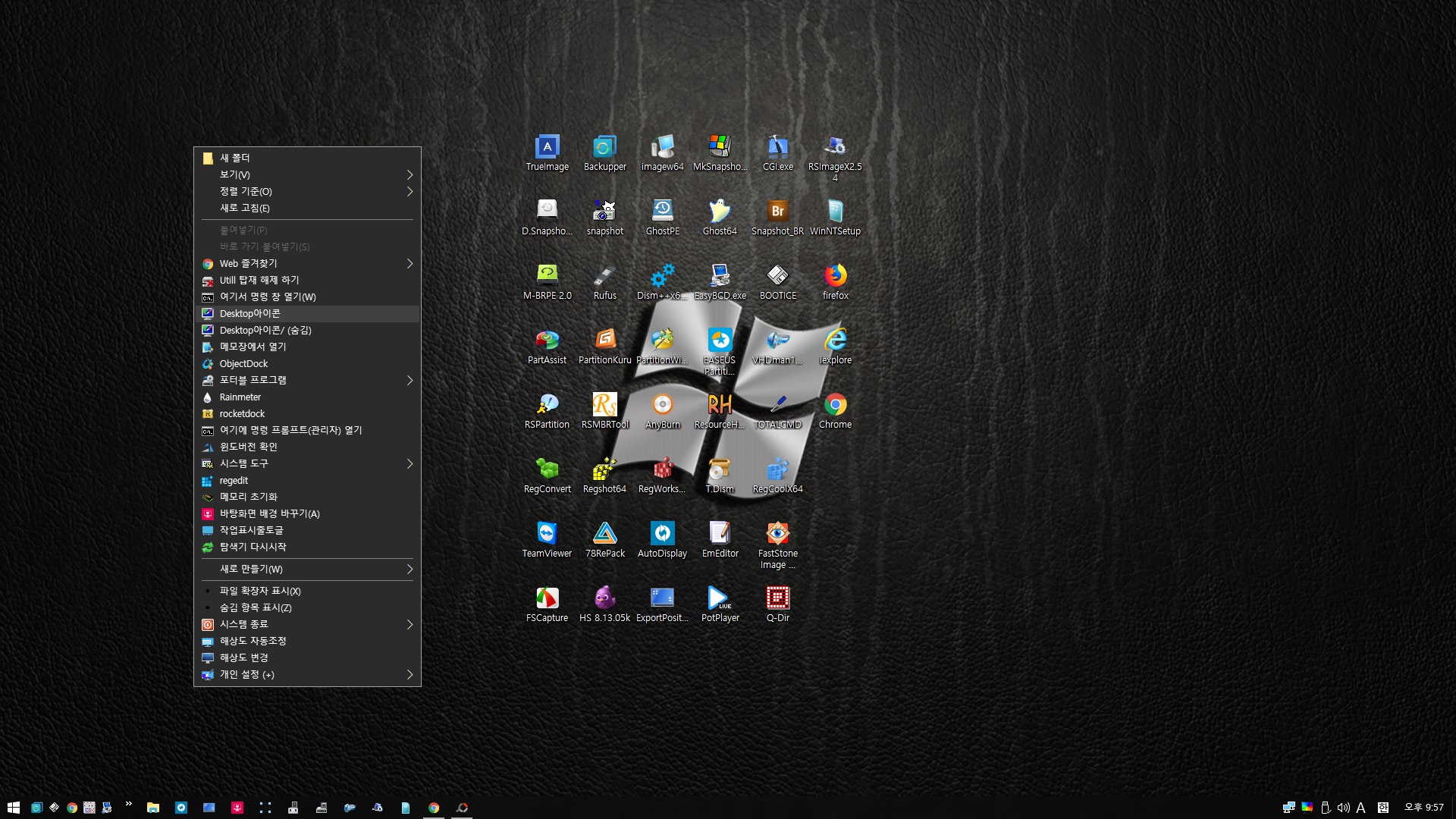
Task: Toggle 숨김 항목 표시(Z) option
Action: tap(307, 607)
